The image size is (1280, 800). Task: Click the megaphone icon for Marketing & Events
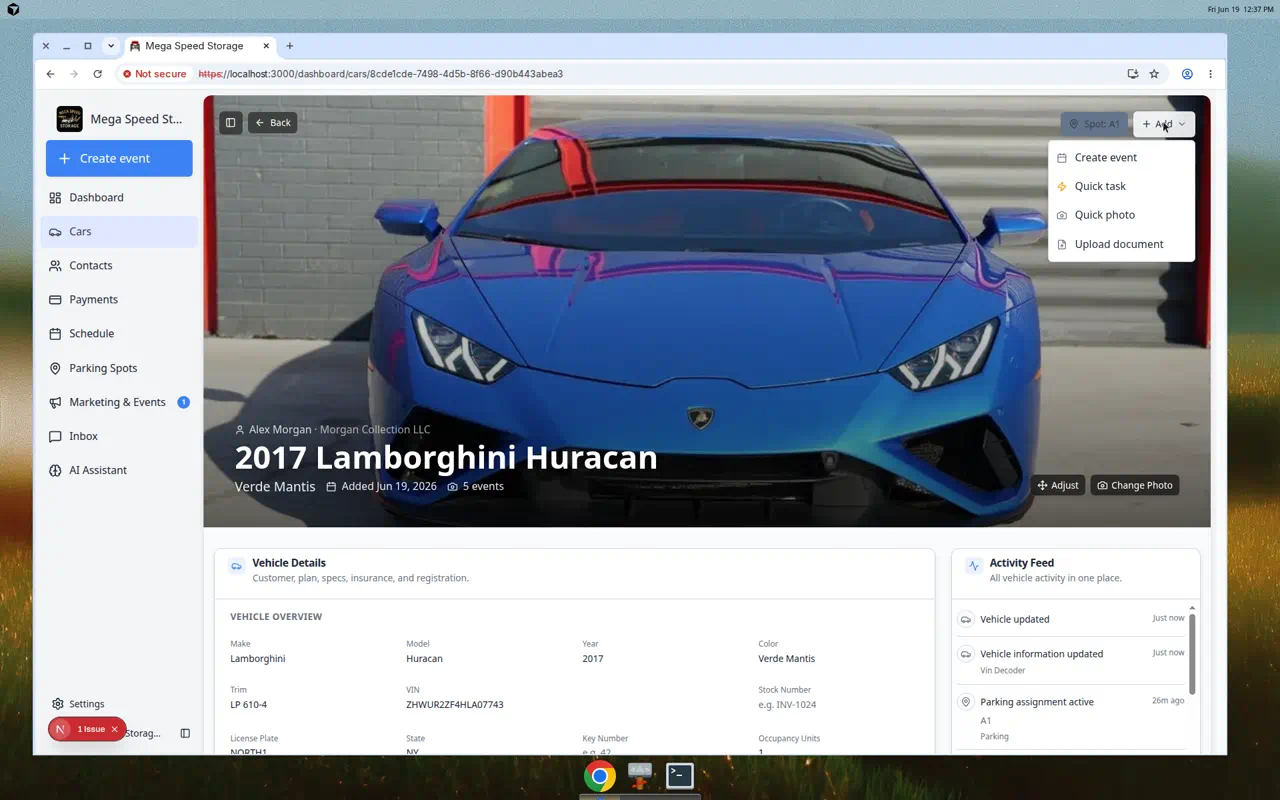(55, 402)
